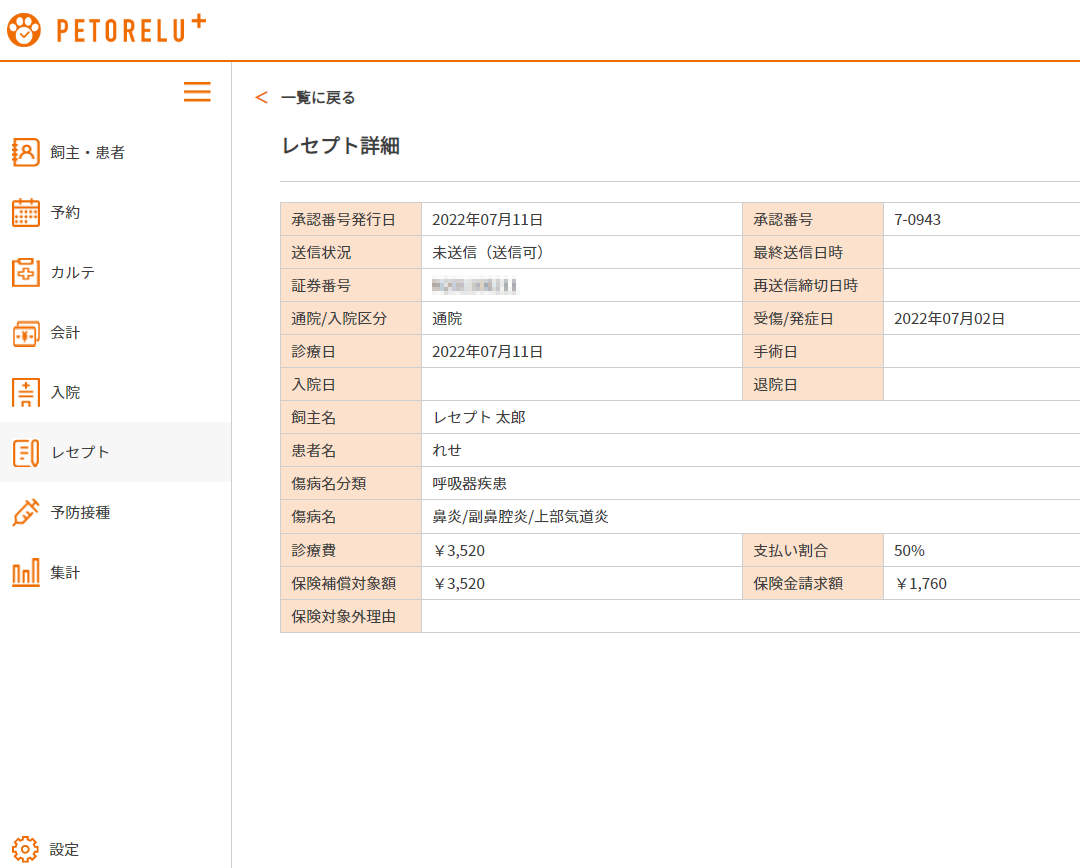Open the レセプト document icon
This screenshot has height=868, width=1080.
pos(25,453)
